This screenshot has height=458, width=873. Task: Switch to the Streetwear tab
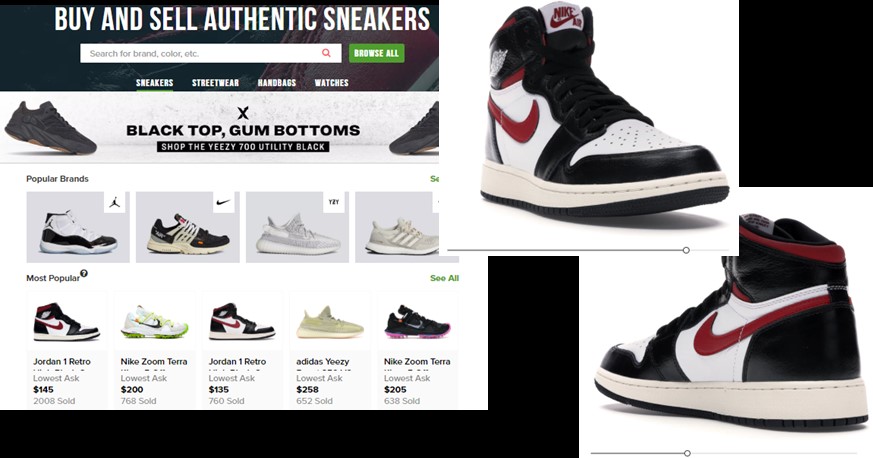[x=215, y=83]
